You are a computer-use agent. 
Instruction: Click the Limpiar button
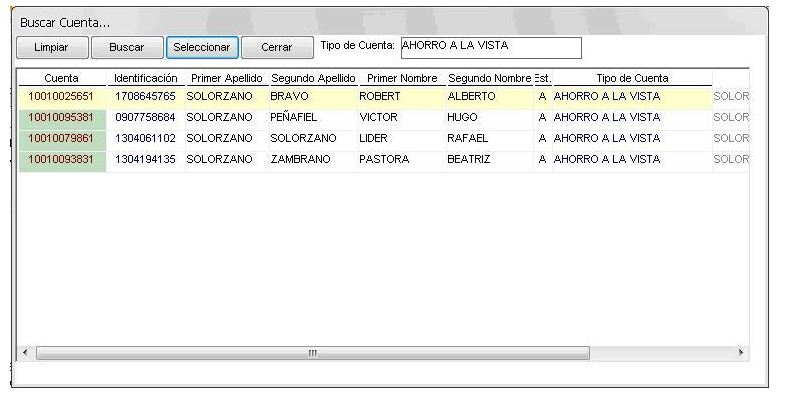(x=52, y=47)
